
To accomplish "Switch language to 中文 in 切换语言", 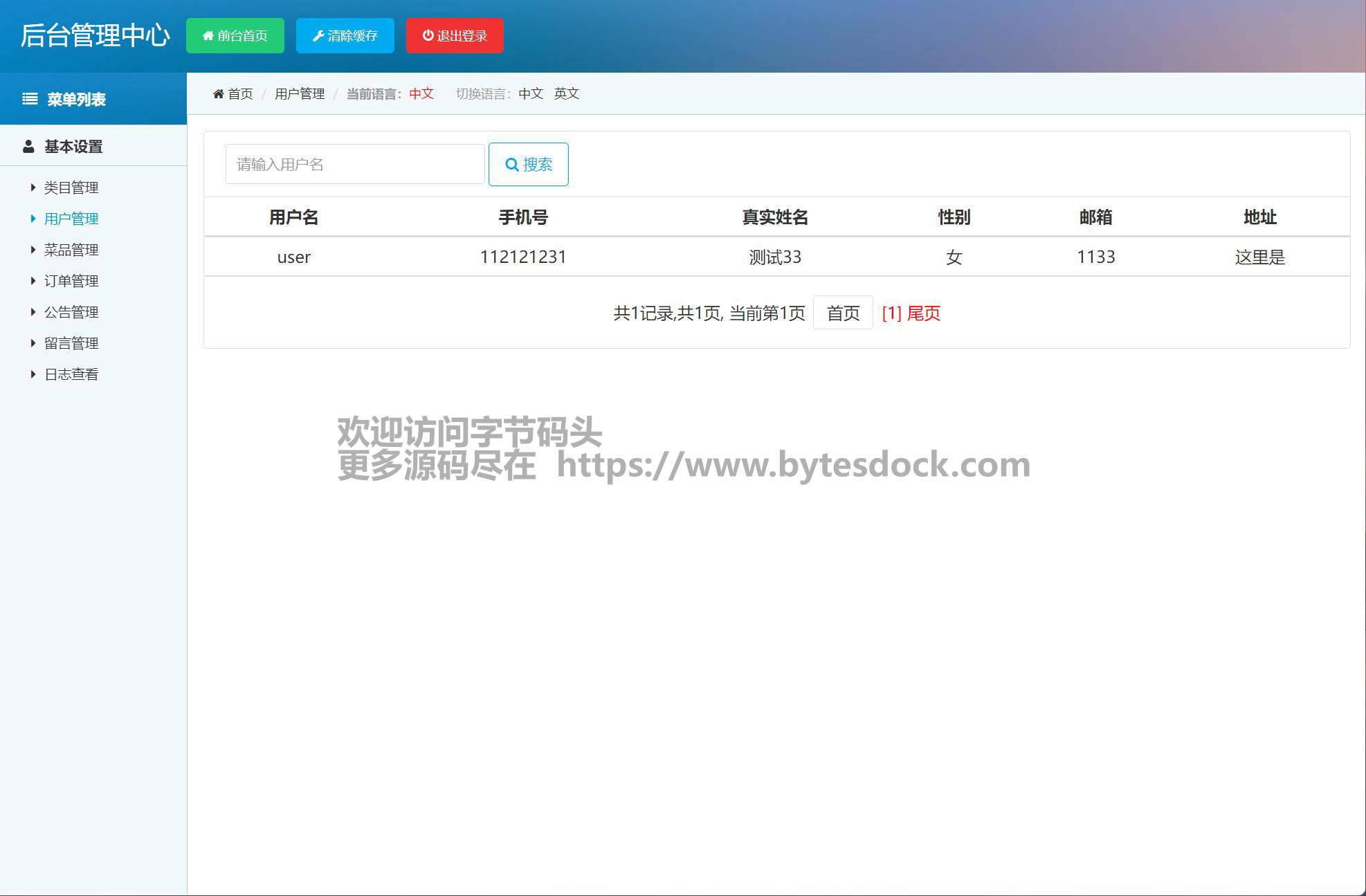I will tap(531, 93).
